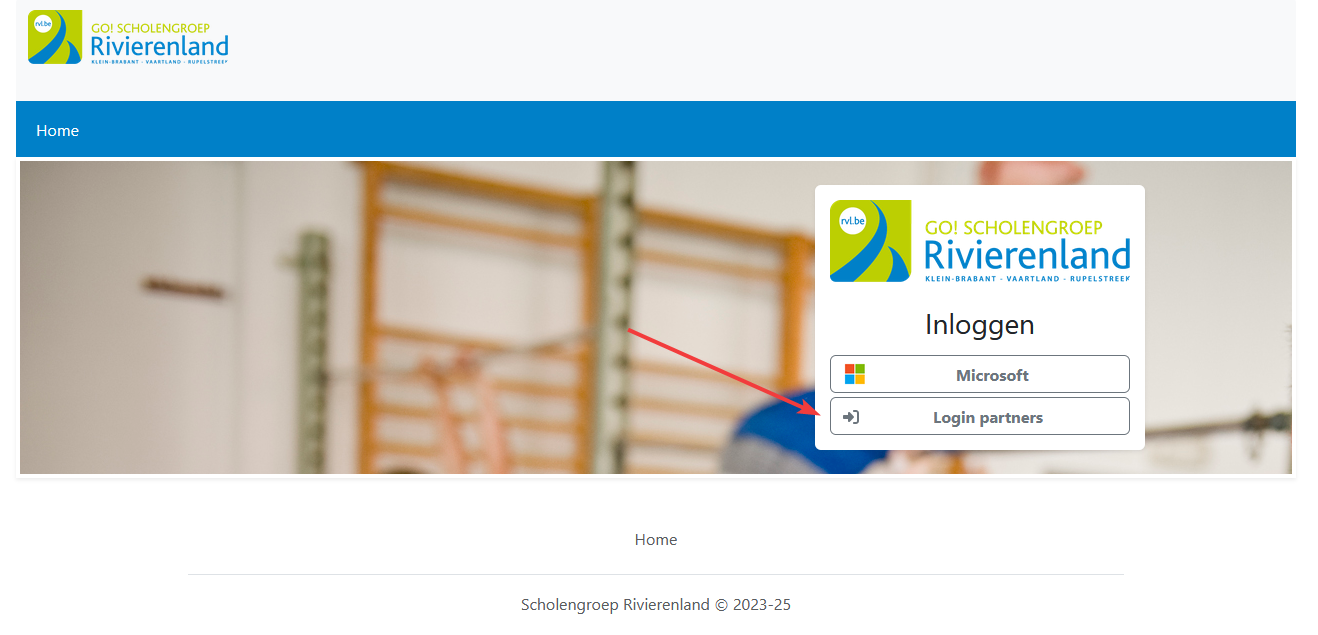
Task: Click the sign-in arrow icon beside Login partners
Action: point(851,417)
